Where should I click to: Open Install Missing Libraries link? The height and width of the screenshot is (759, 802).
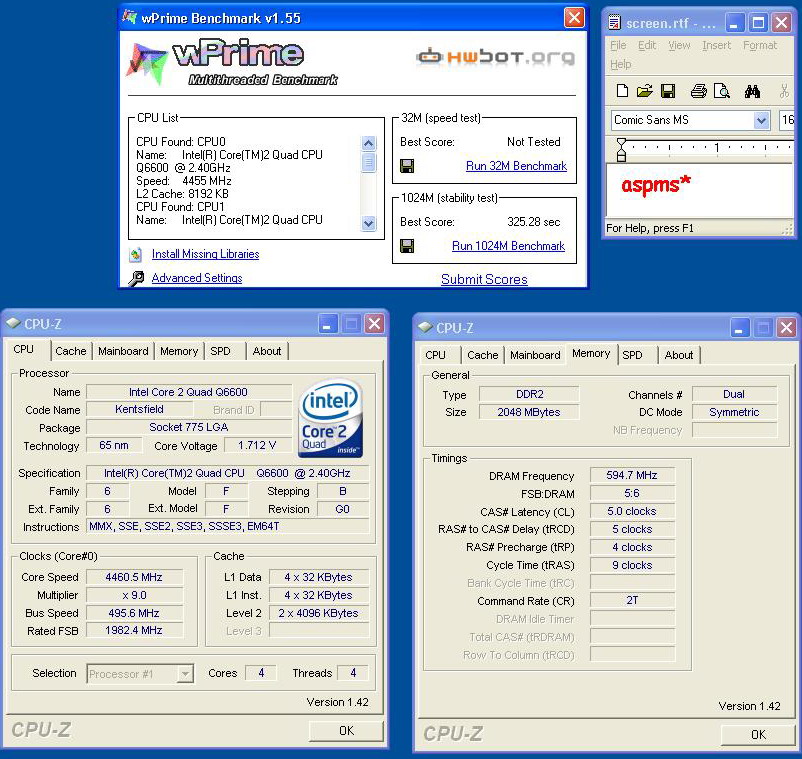point(205,254)
